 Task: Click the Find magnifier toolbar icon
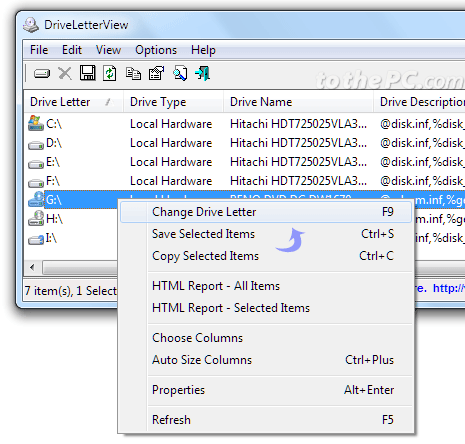coord(180,73)
